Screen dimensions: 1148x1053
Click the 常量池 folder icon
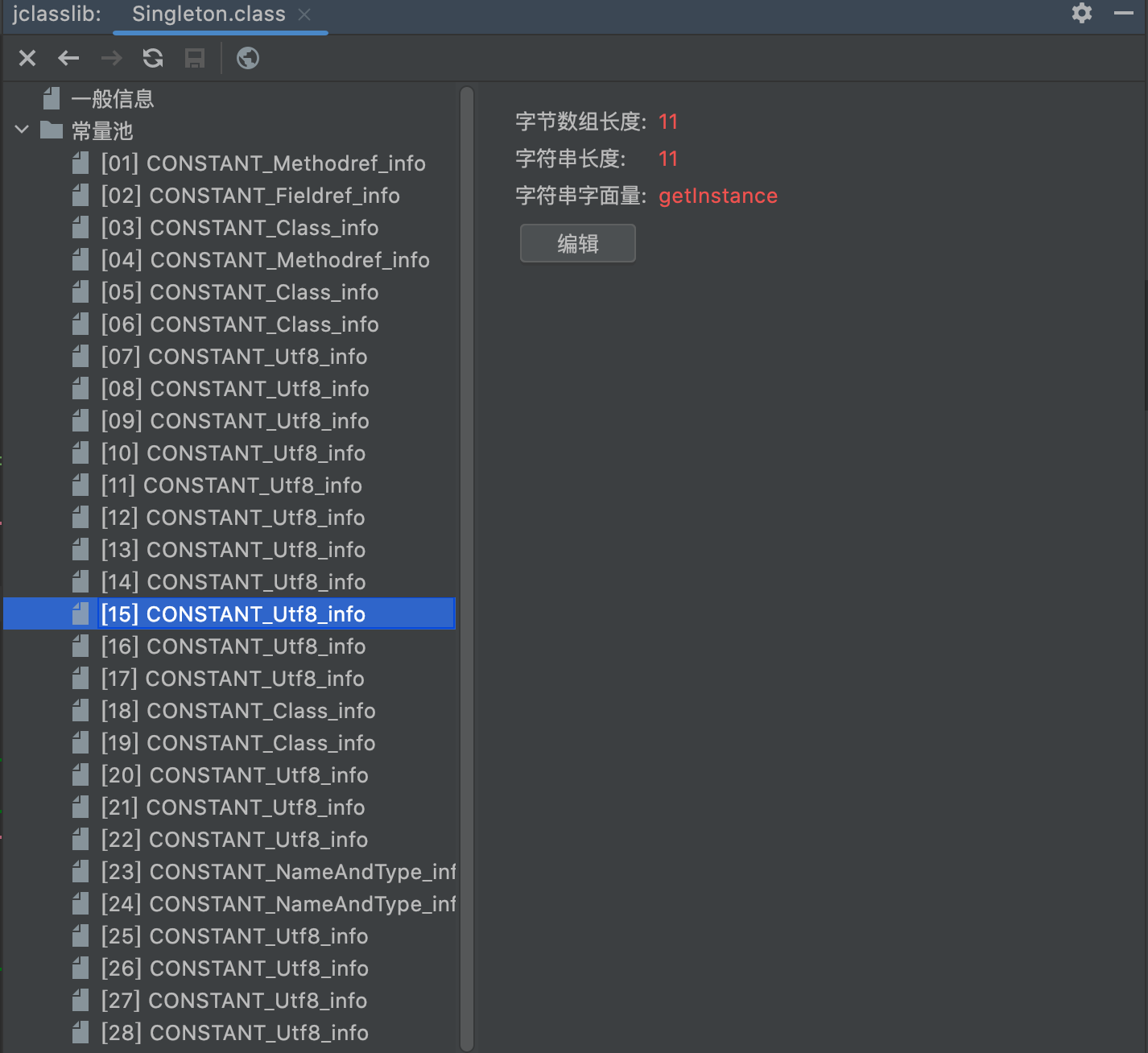[52, 130]
